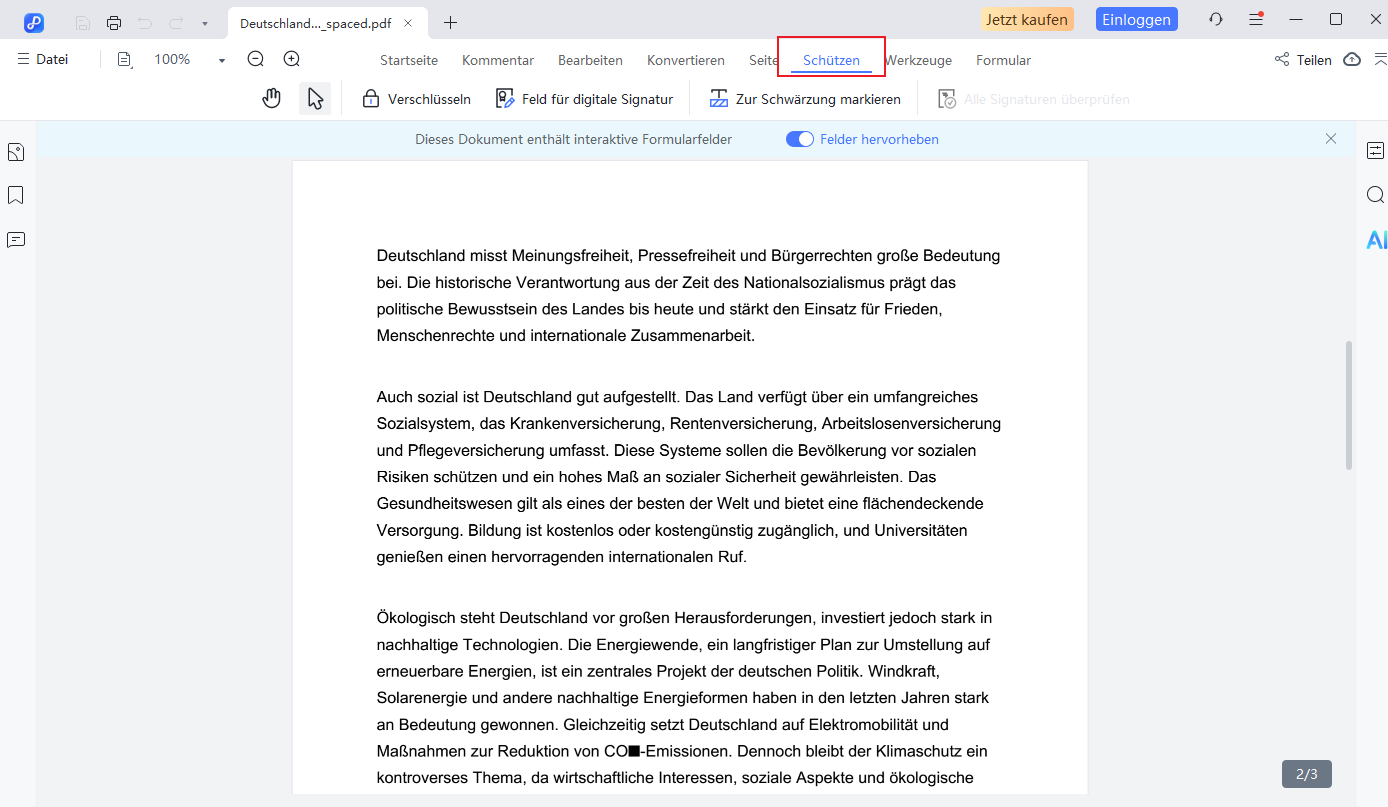Open the AI assistant panel
The width and height of the screenshot is (1388, 807).
tap(1378, 240)
